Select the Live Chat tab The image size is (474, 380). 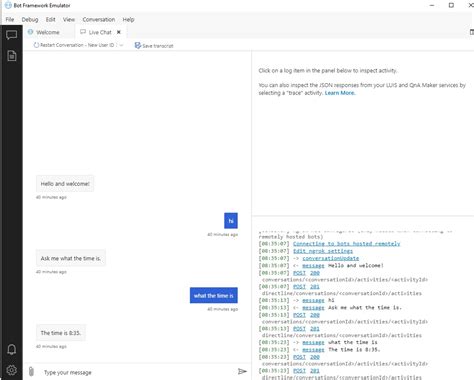(100, 32)
